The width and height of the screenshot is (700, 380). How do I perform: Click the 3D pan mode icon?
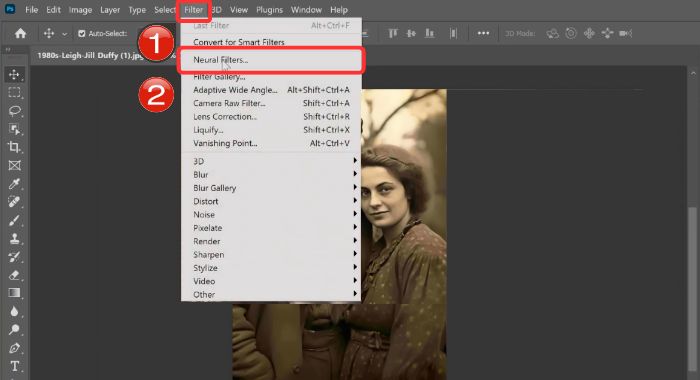[589, 33]
